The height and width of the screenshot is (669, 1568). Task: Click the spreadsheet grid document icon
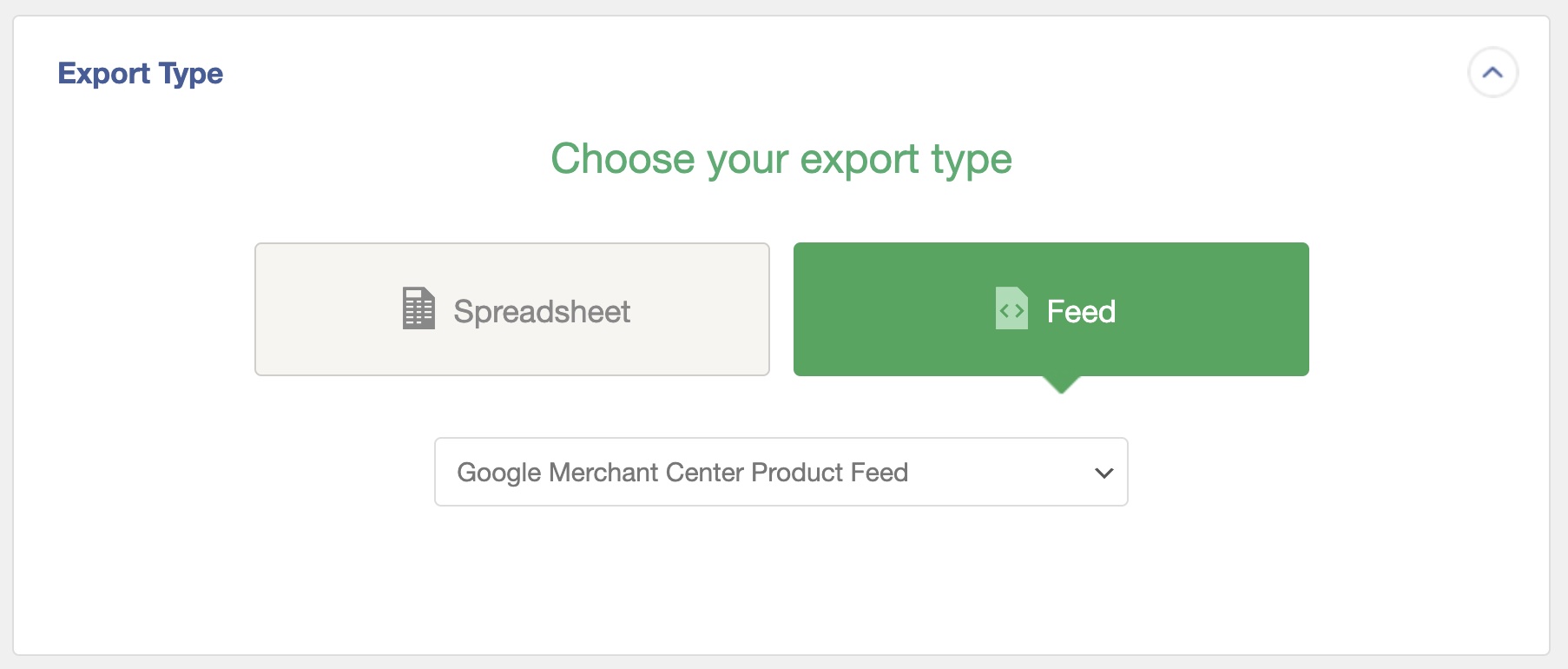pyautogui.click(x=418, y=308)
